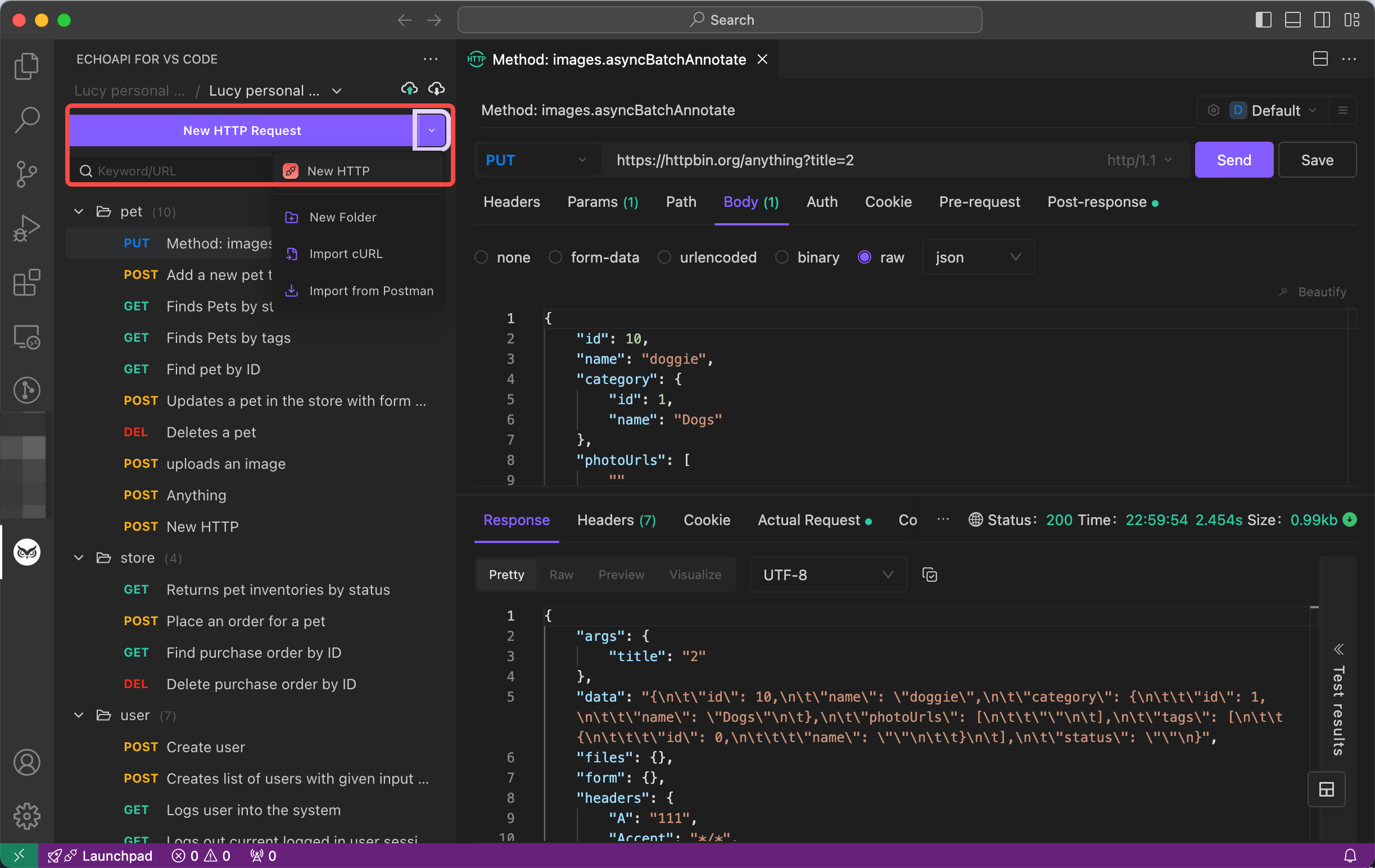1375x868 pixels.
Task: Select the none radio button for body
Action: (482, 258)
